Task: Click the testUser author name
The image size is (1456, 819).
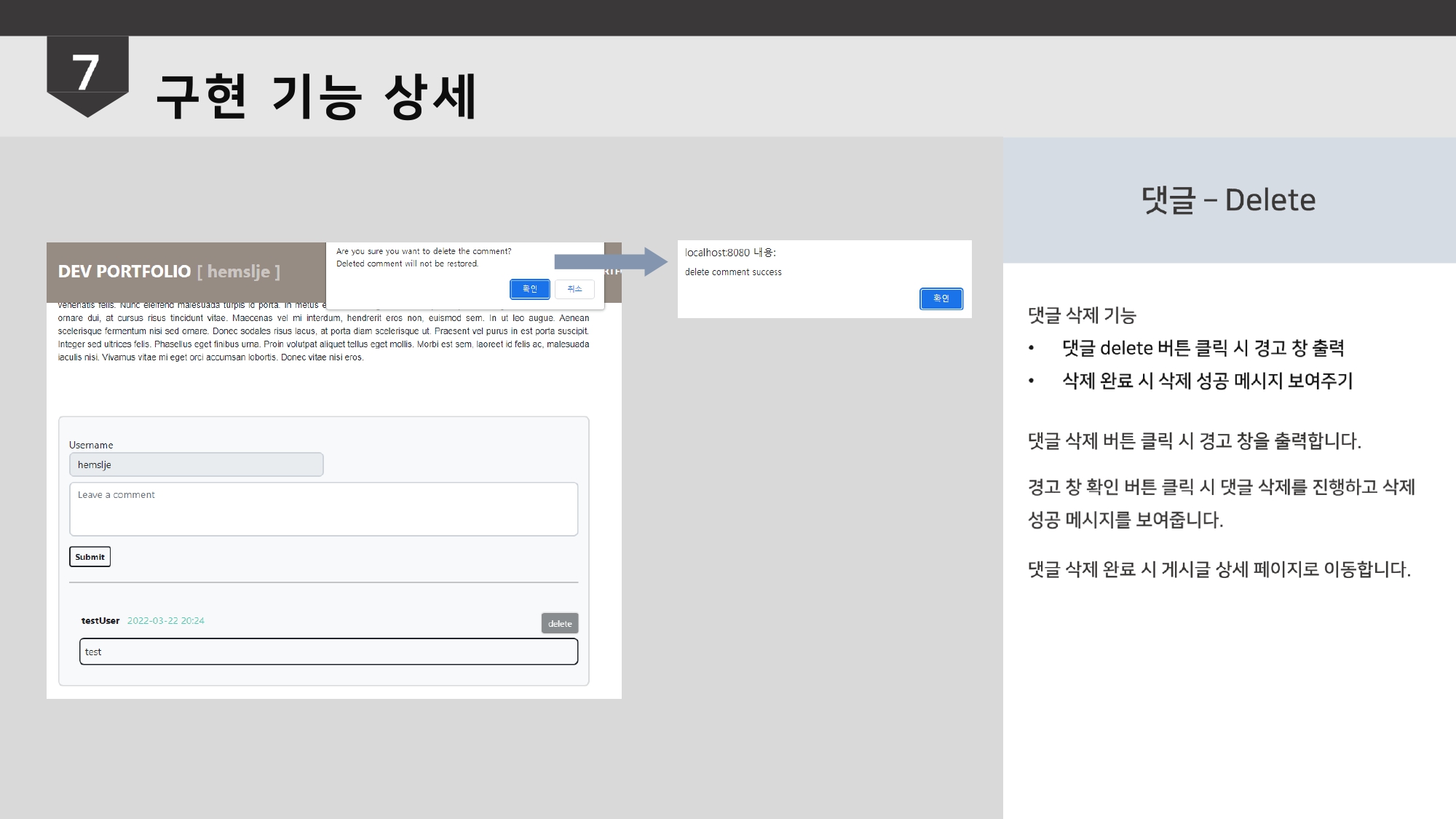Action: 100,620
